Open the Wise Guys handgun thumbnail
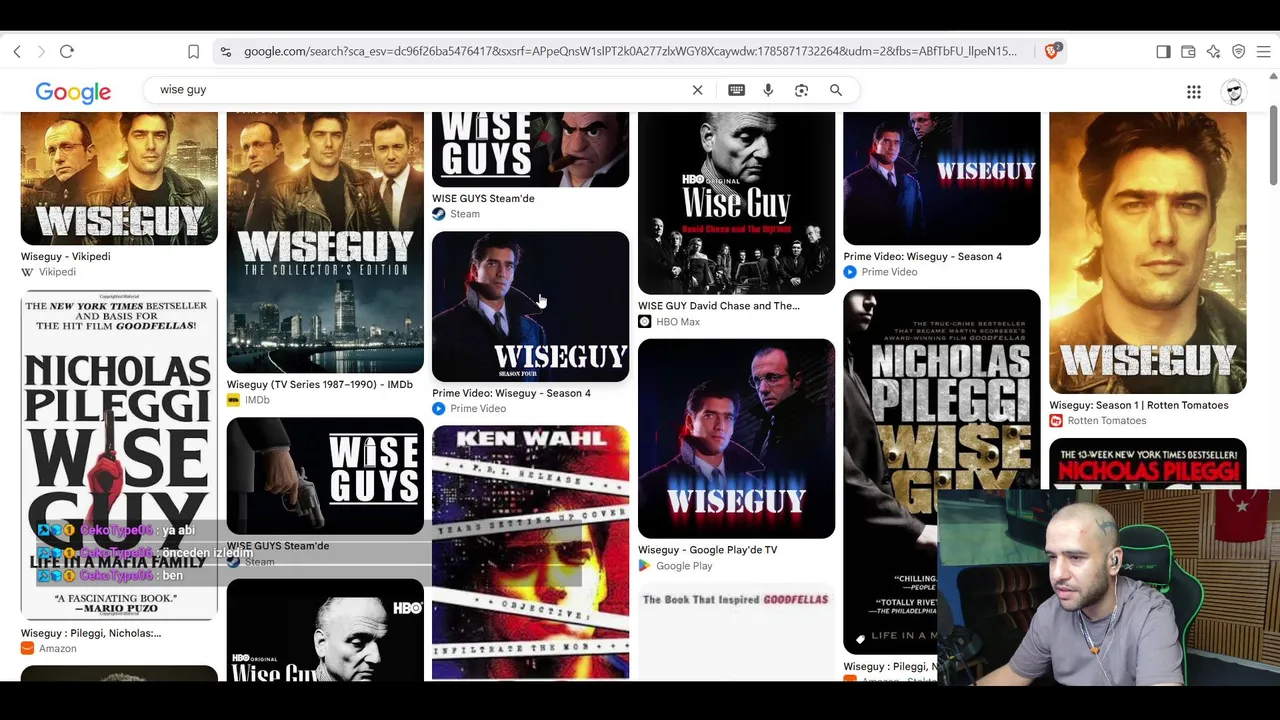Viewport: 1280px width, 720px height. tap(325, 476)
